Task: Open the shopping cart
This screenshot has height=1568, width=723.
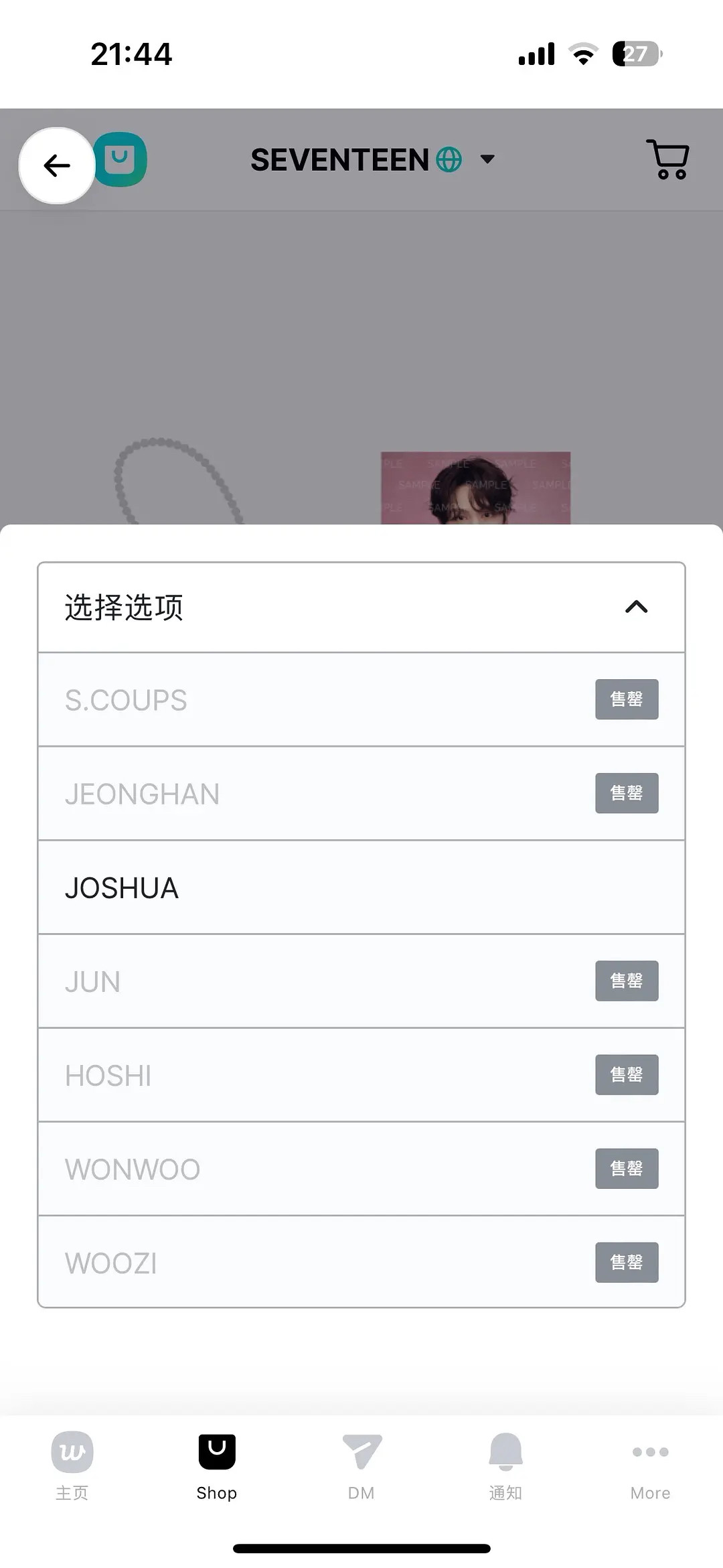Action: coord(667,159)
